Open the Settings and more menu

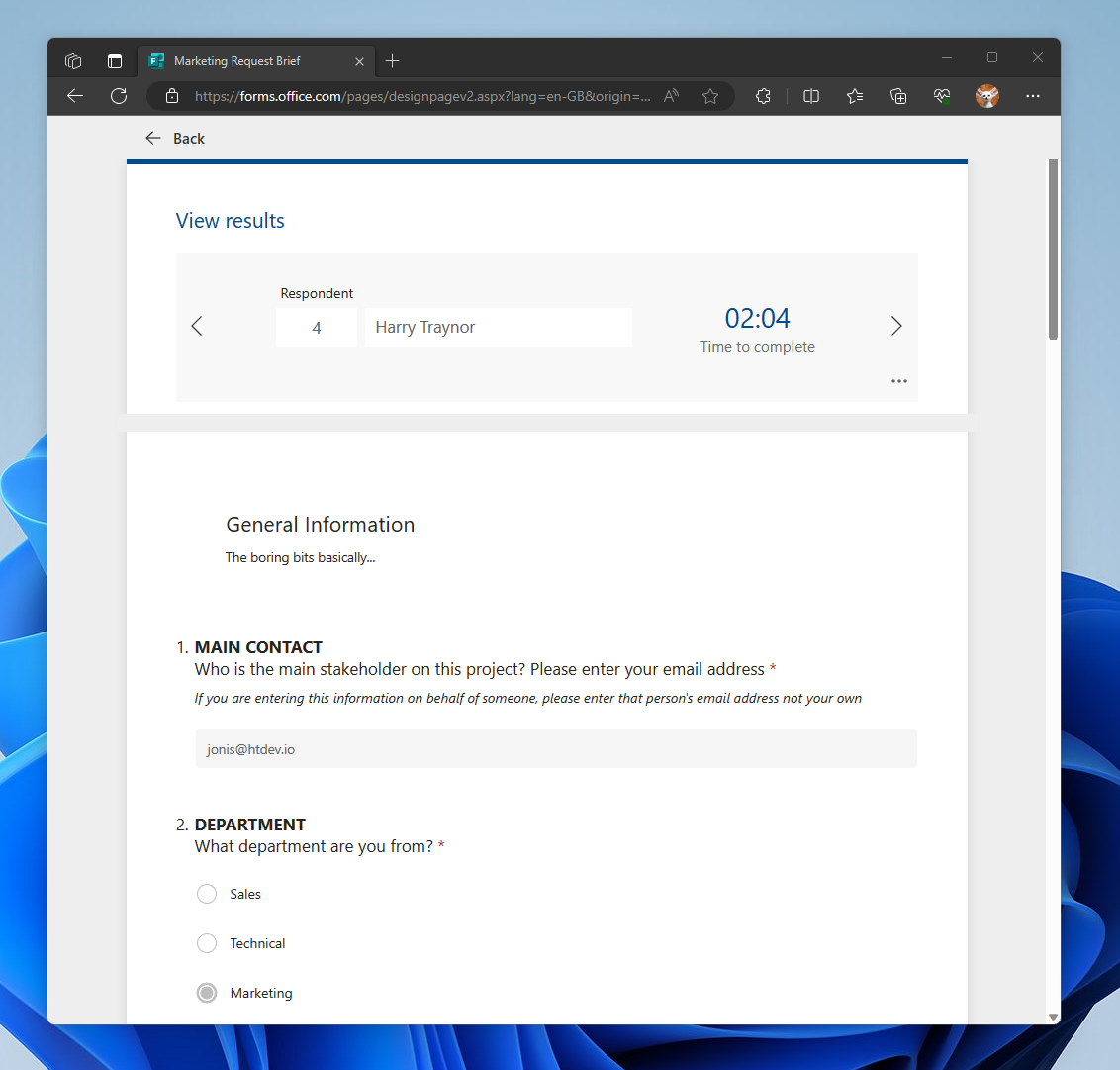[1032, 96]
